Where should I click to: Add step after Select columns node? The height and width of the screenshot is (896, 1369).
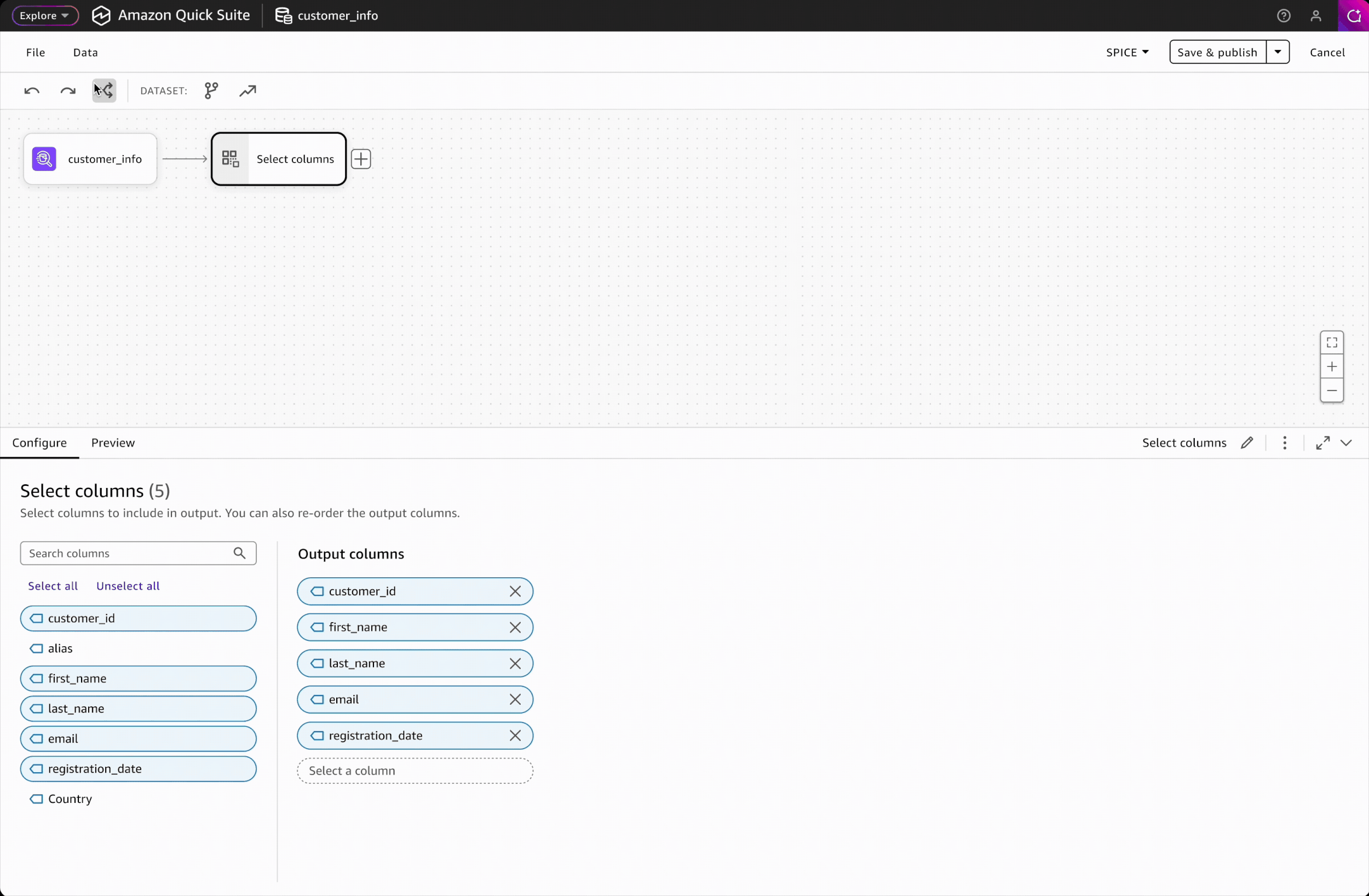pyautogui.click(x=361, y=159)
